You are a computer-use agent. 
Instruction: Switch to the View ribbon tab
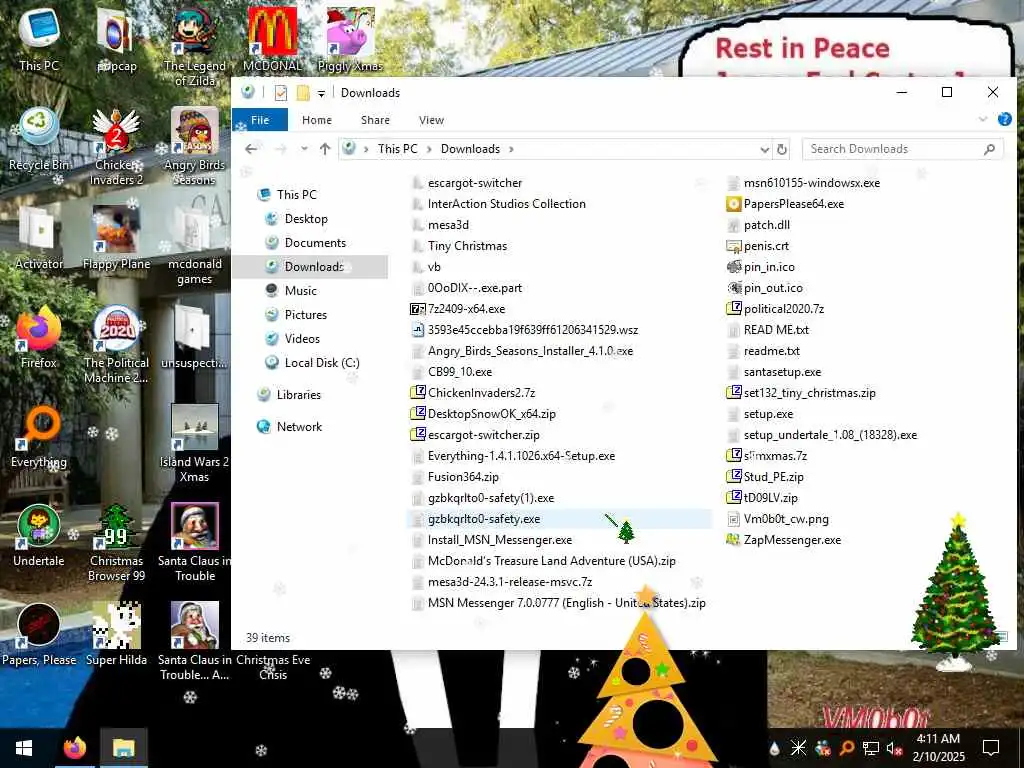pos(431,120)
